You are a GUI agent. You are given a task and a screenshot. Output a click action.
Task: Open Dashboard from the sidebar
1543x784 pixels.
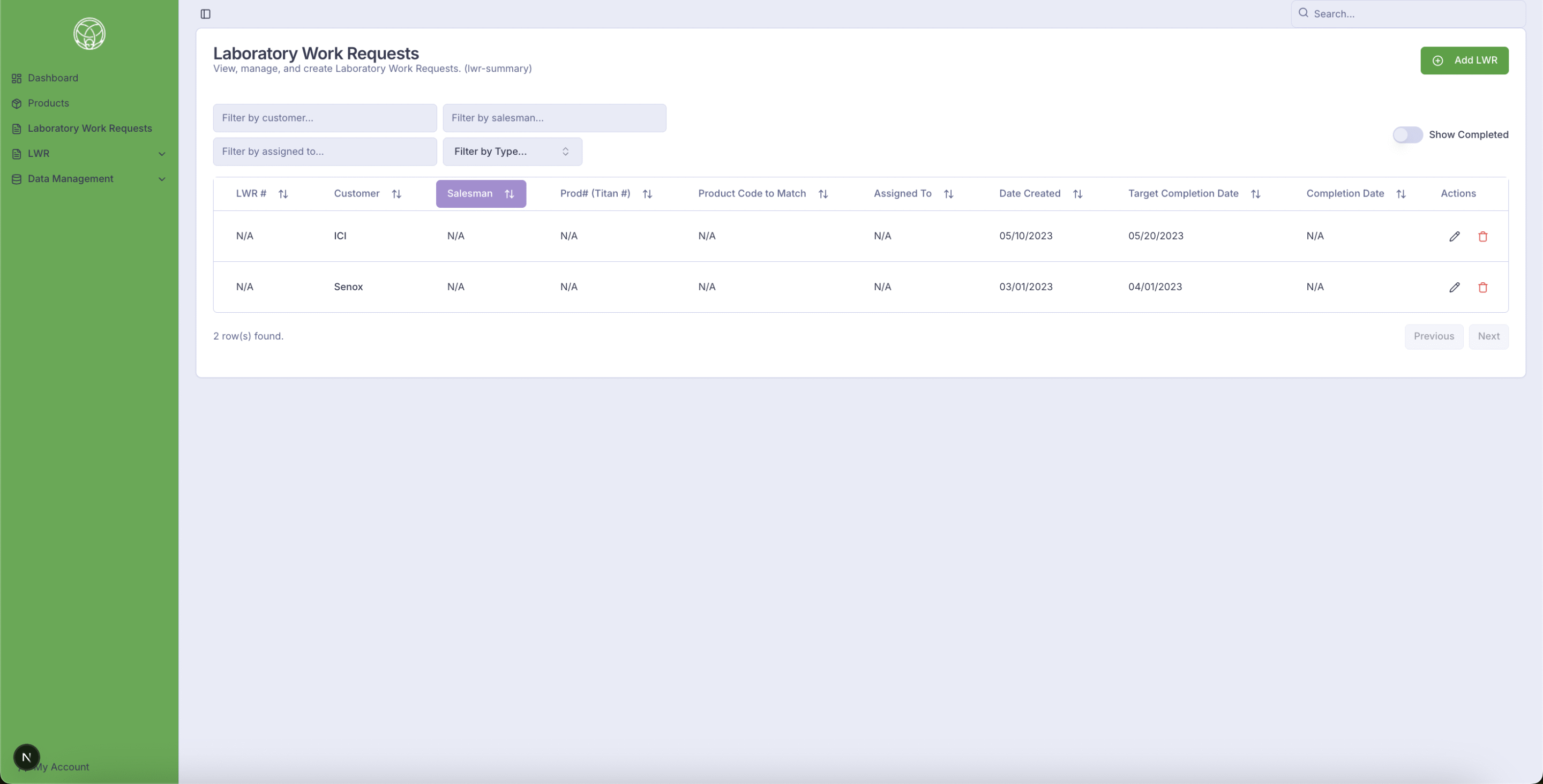53,78
